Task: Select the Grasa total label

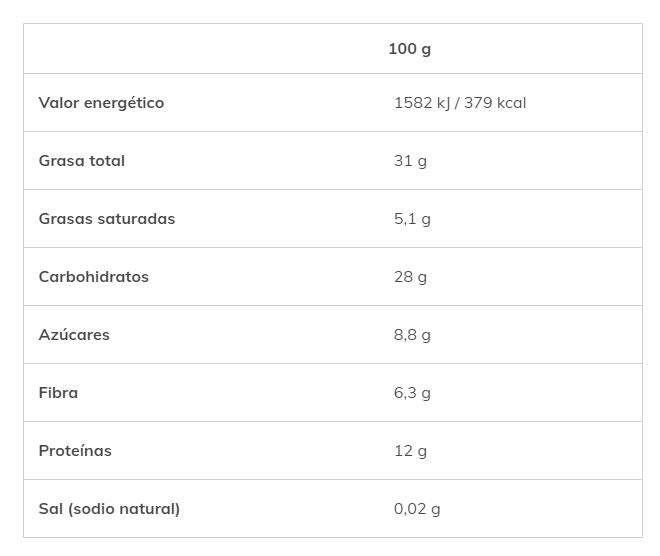Action: point(82,161)
